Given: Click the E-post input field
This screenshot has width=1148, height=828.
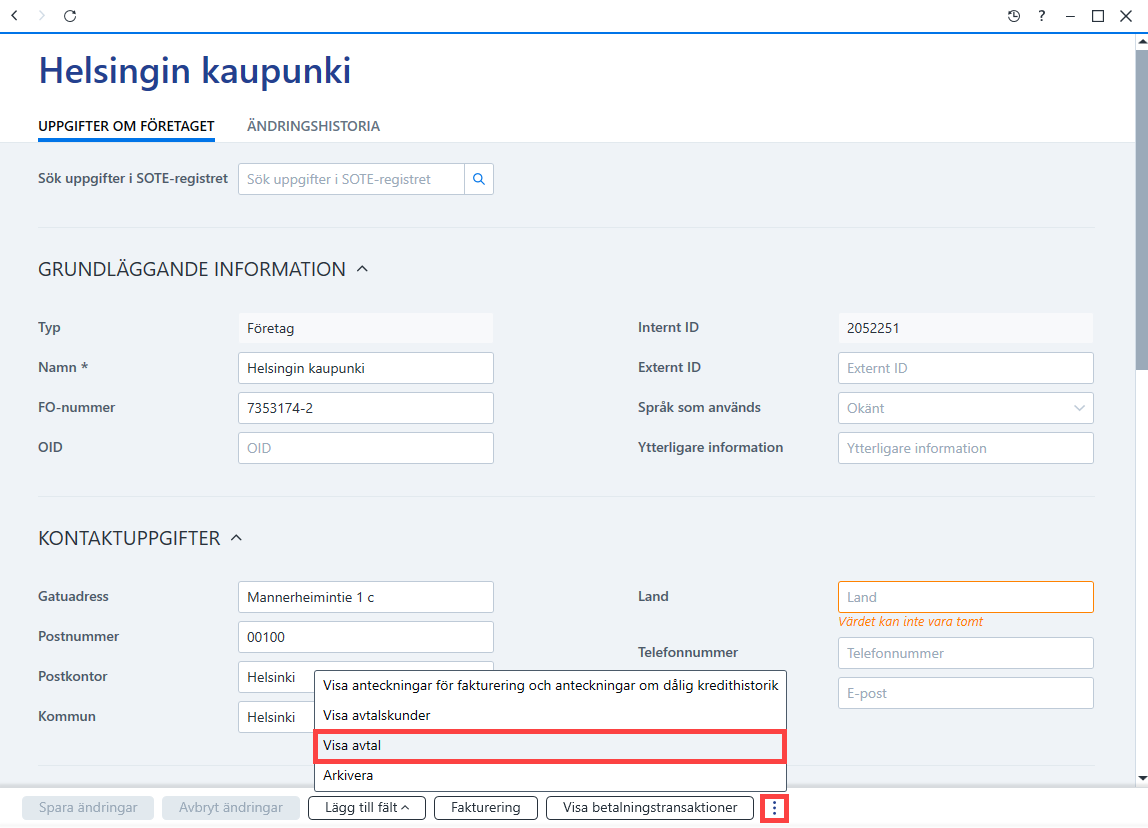Looking at the screenshot, I should [x=966, y=693].
